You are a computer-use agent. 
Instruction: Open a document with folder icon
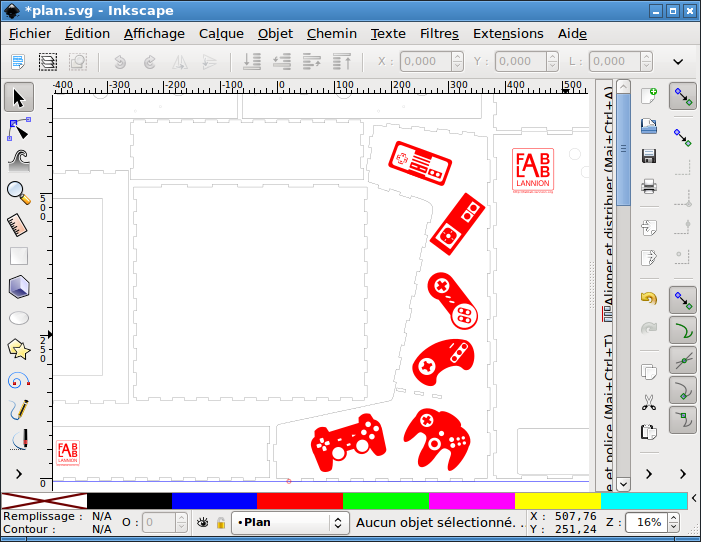649,126
